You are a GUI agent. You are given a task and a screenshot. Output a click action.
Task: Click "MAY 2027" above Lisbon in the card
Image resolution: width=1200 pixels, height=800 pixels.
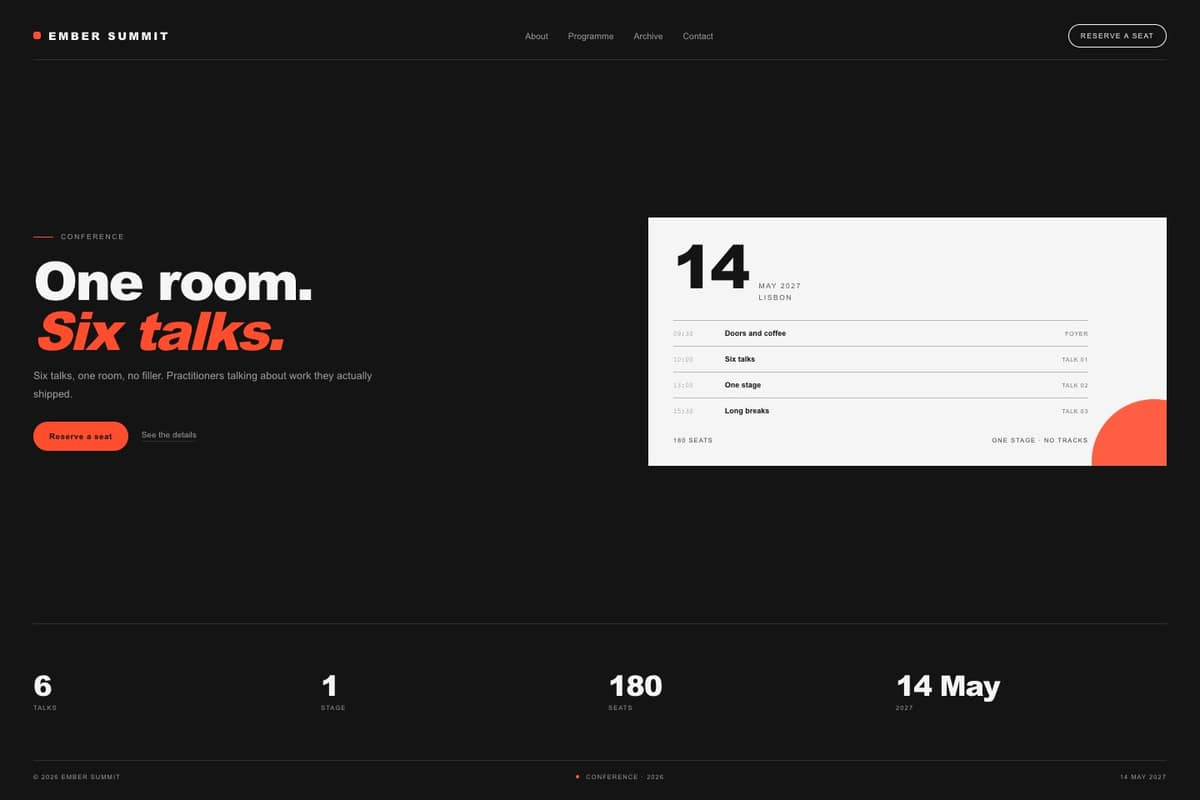[x=780, y=286]
